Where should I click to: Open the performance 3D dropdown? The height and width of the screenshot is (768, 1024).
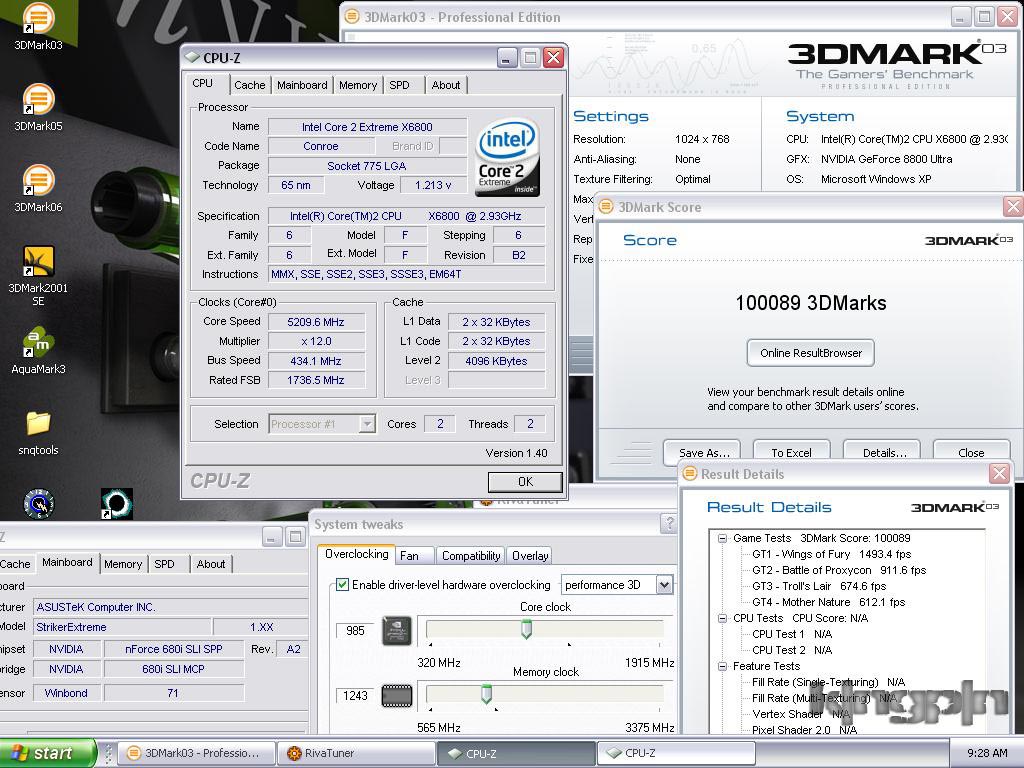click(x=664, y=584)
